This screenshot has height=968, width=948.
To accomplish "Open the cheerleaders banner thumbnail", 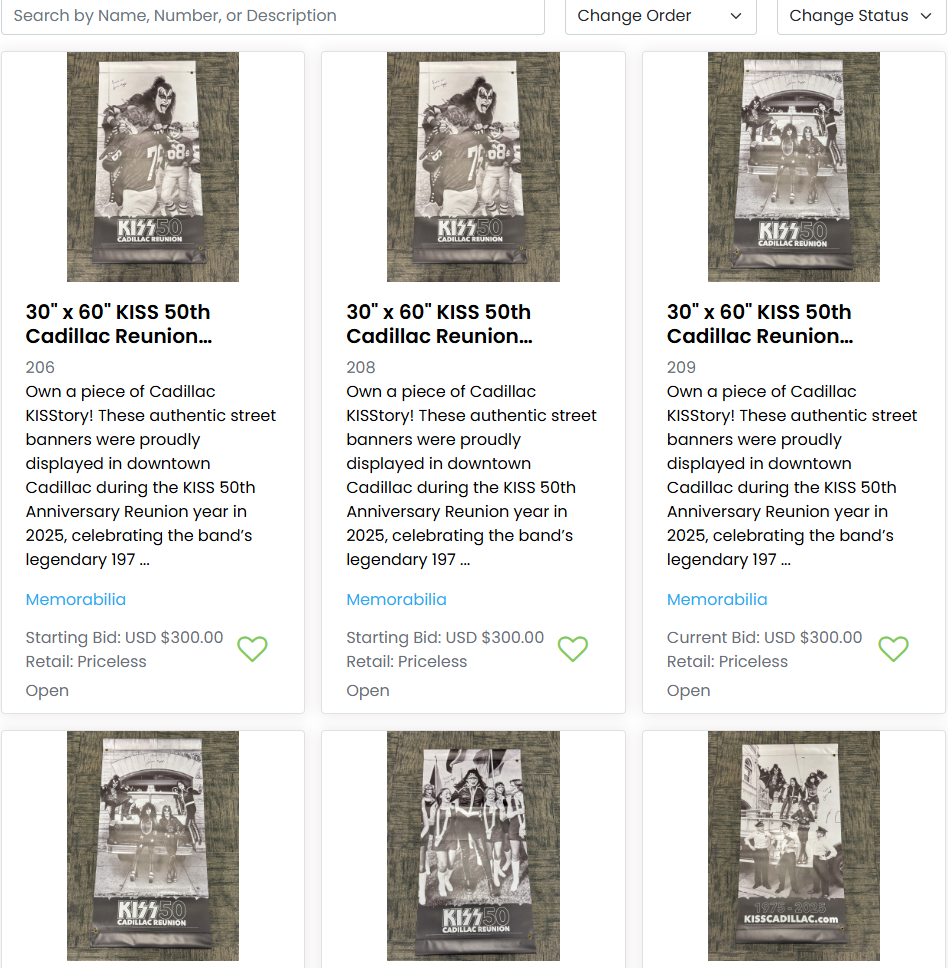I will [473, 846].
